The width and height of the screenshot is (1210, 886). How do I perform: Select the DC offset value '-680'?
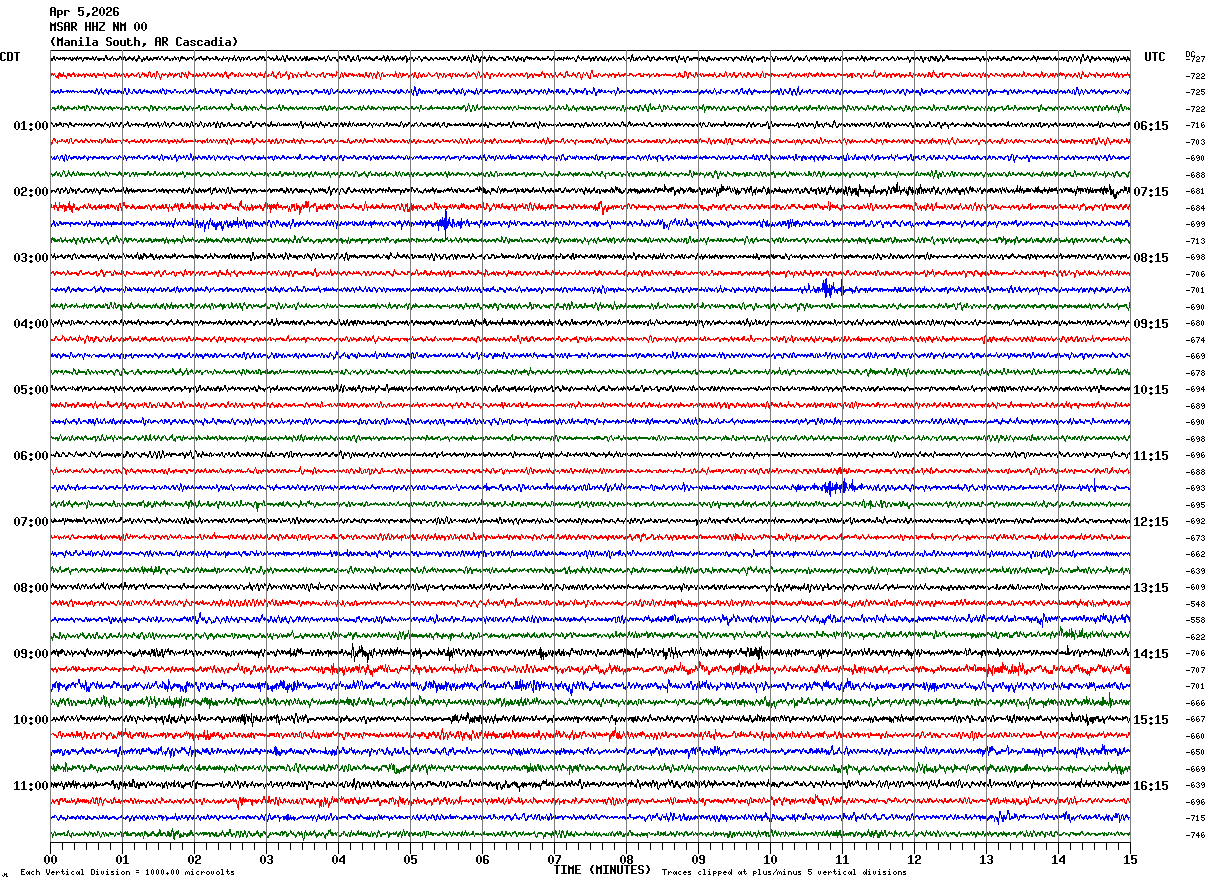[x=1195, y=324]
